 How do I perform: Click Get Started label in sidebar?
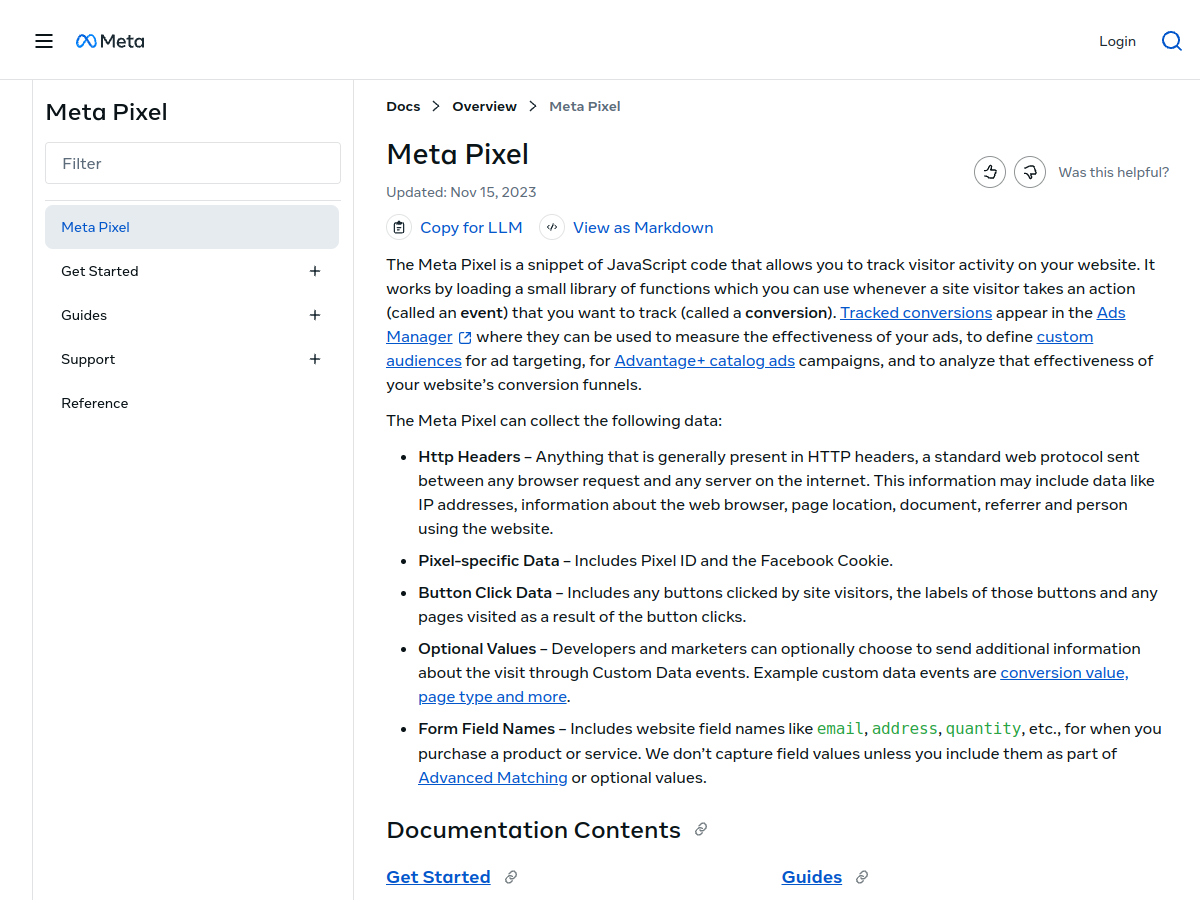point(100,271)
